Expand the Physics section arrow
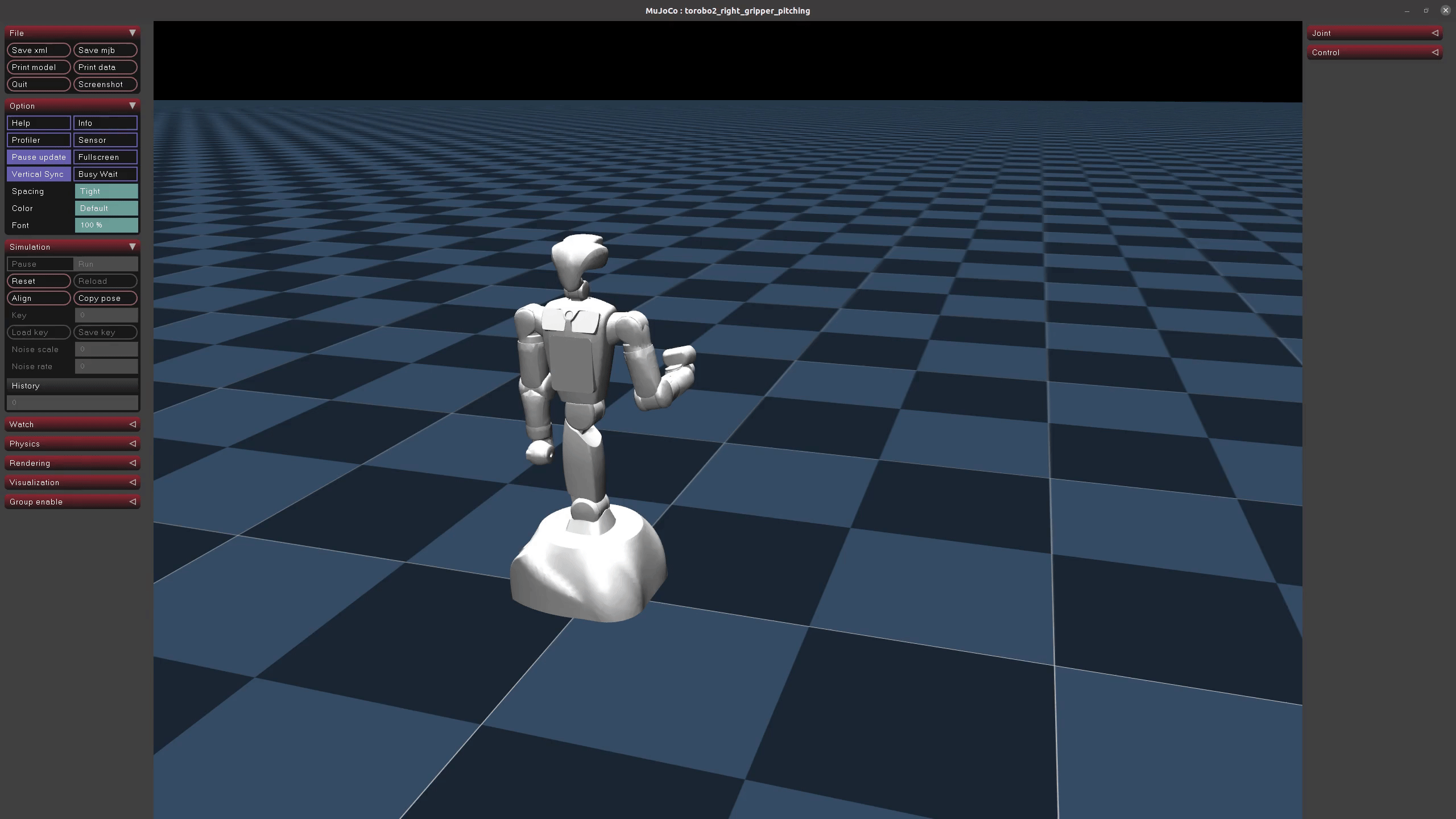Viewport: 1456px width, 819px height. coord(132,444)
